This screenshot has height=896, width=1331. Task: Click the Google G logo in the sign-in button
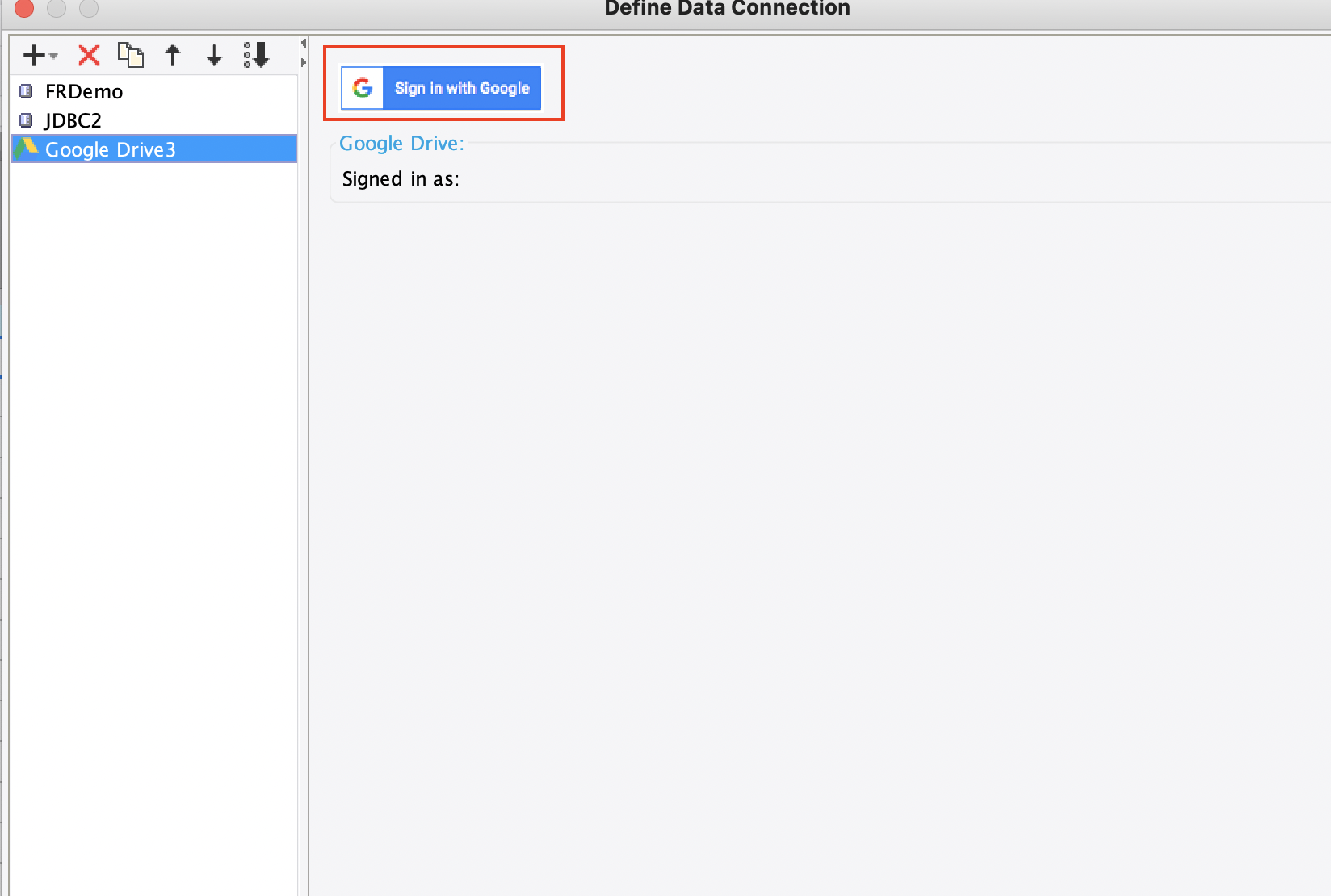pos(363,88)
